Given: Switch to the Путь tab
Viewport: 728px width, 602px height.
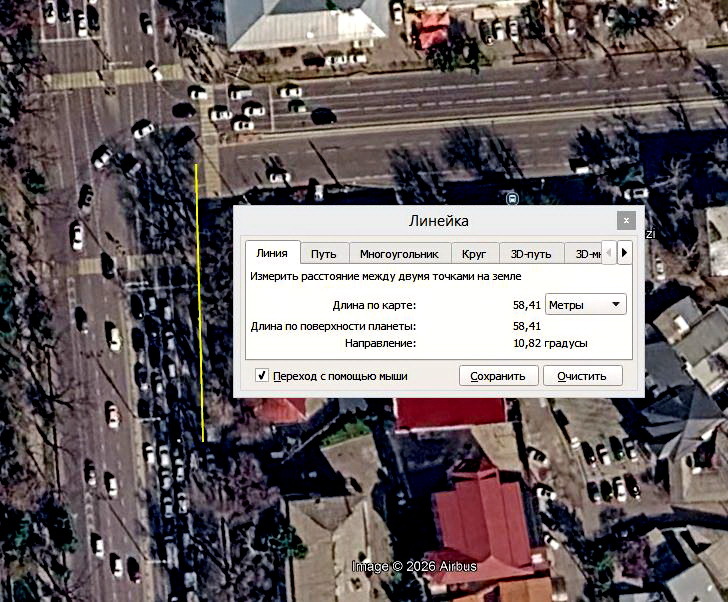Looking at the screenshot, I should pyautogui.click(x=324, y=254).
